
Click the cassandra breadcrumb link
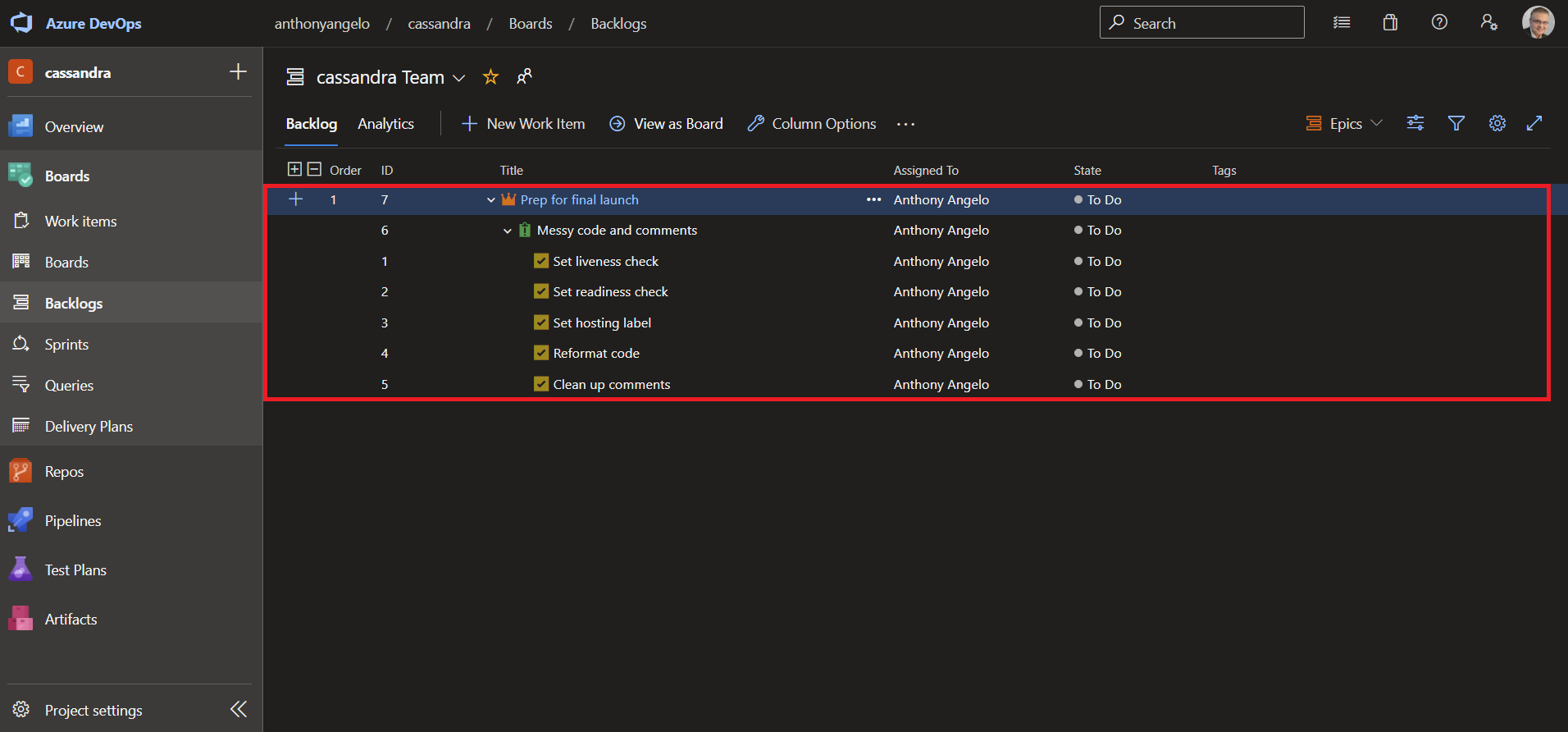[439, 23]
